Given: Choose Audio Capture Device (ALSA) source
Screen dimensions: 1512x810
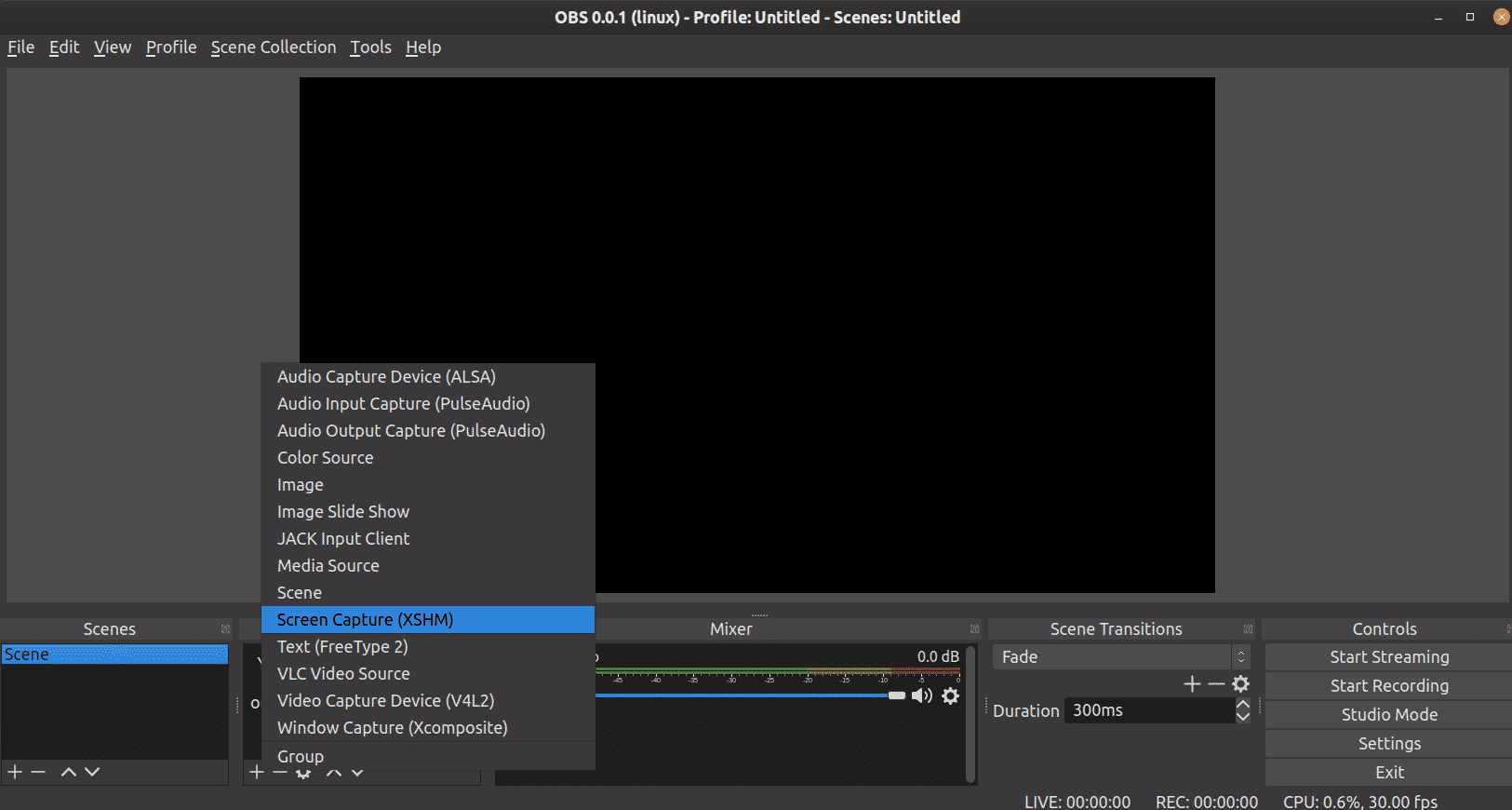Looking at the screenshot, I should pyautogui.click(x=428, y=376).
